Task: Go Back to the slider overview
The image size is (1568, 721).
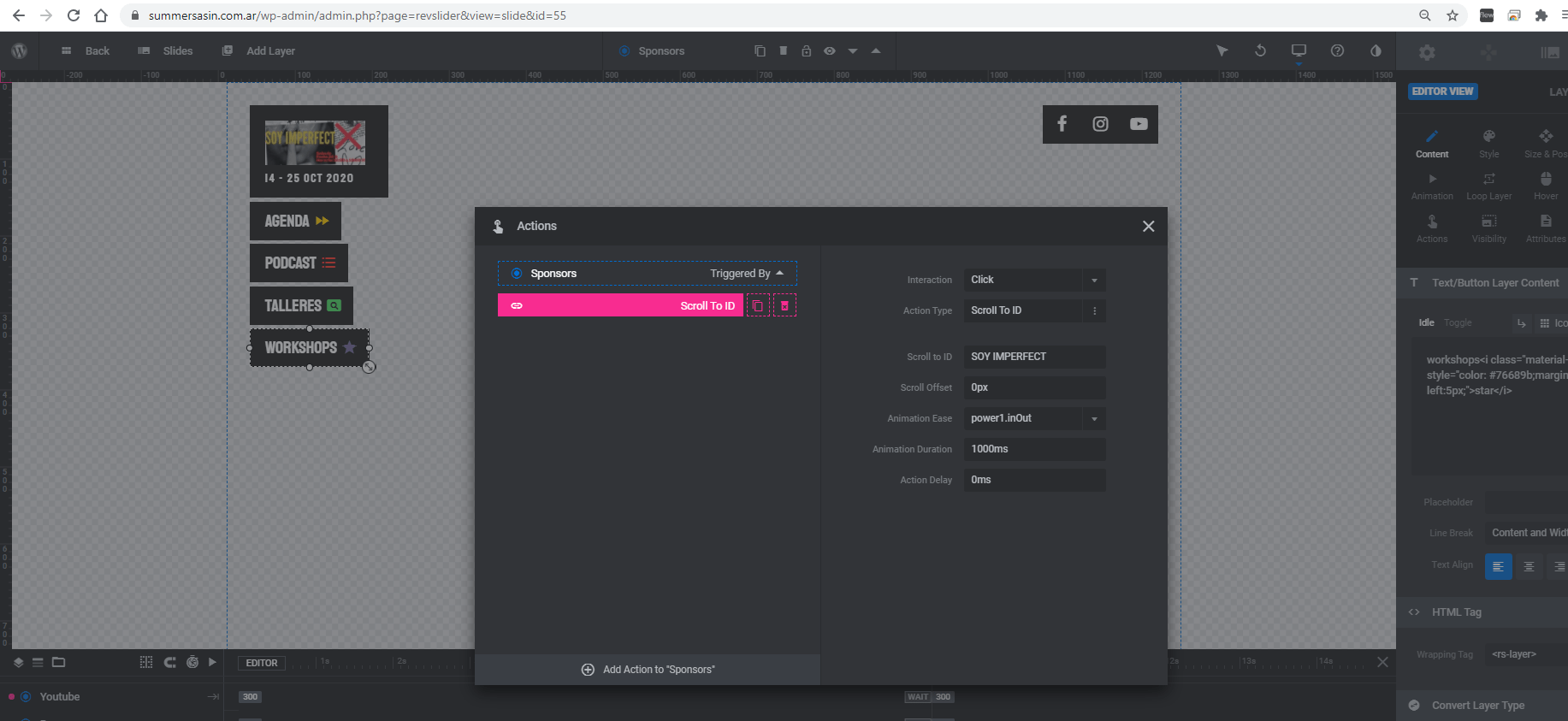Action: 86,51
